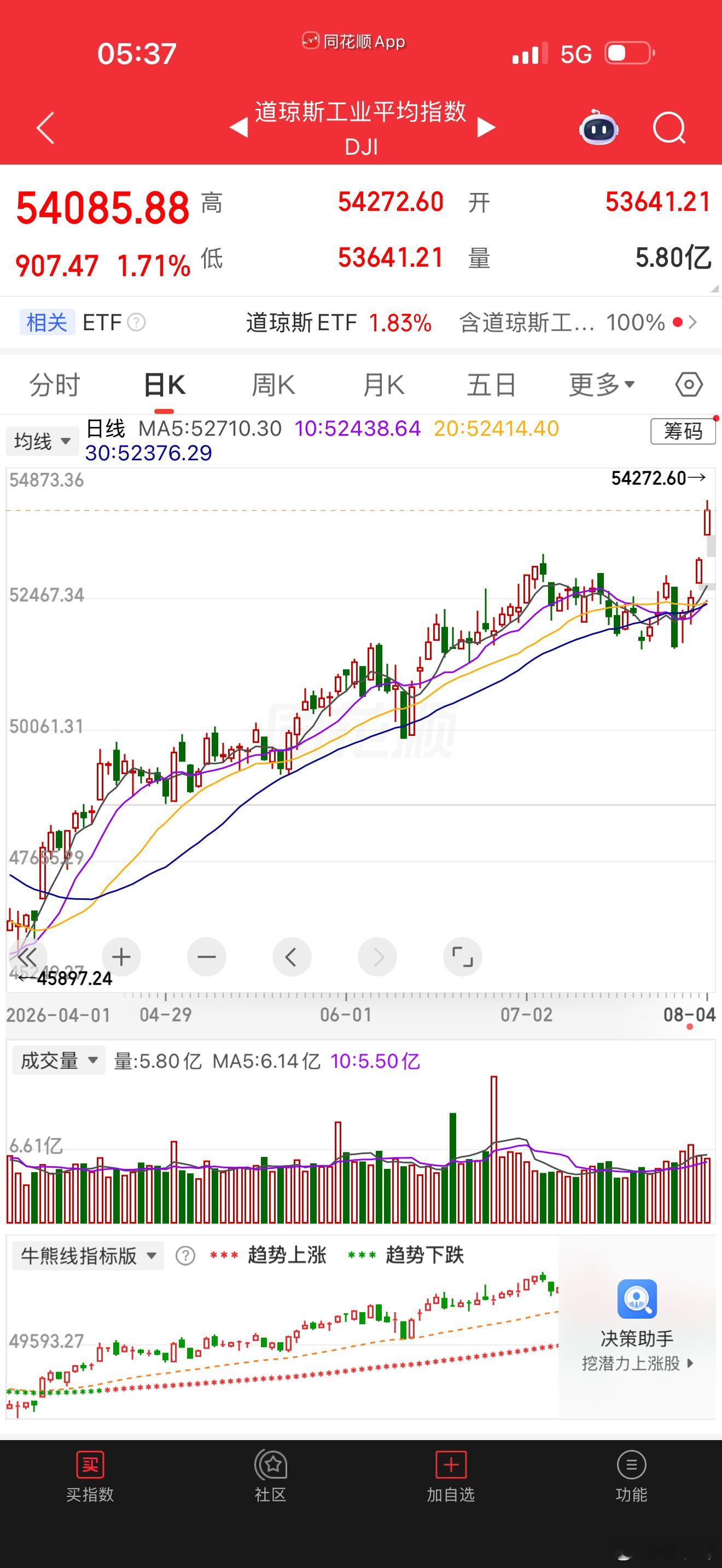This screenshot has width=722, height=1568.
Task: Switch to previous index with left triangle
Action: pos(238,128)
